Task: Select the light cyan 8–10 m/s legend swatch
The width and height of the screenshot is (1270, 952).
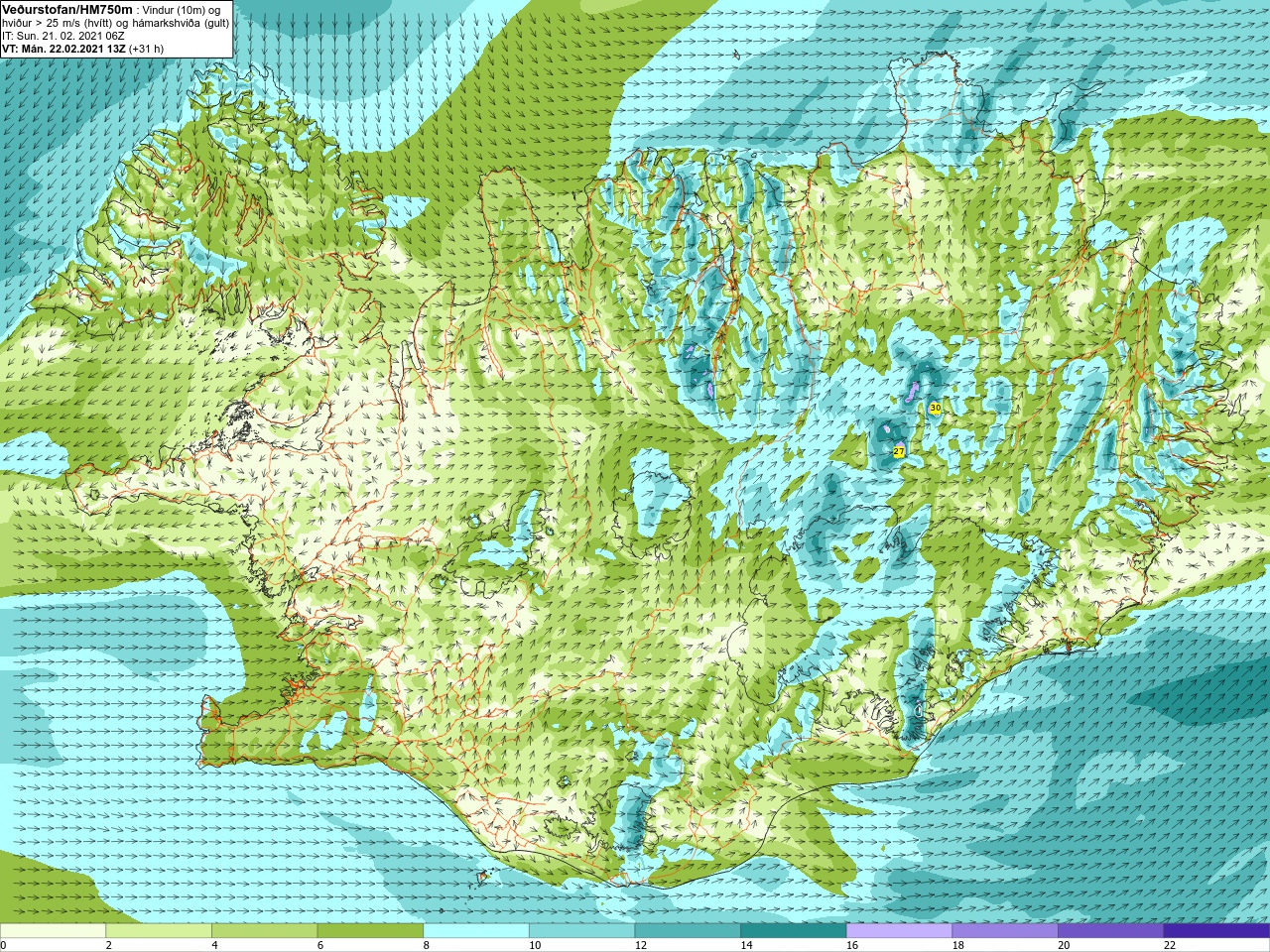Action: coord(476,931)
